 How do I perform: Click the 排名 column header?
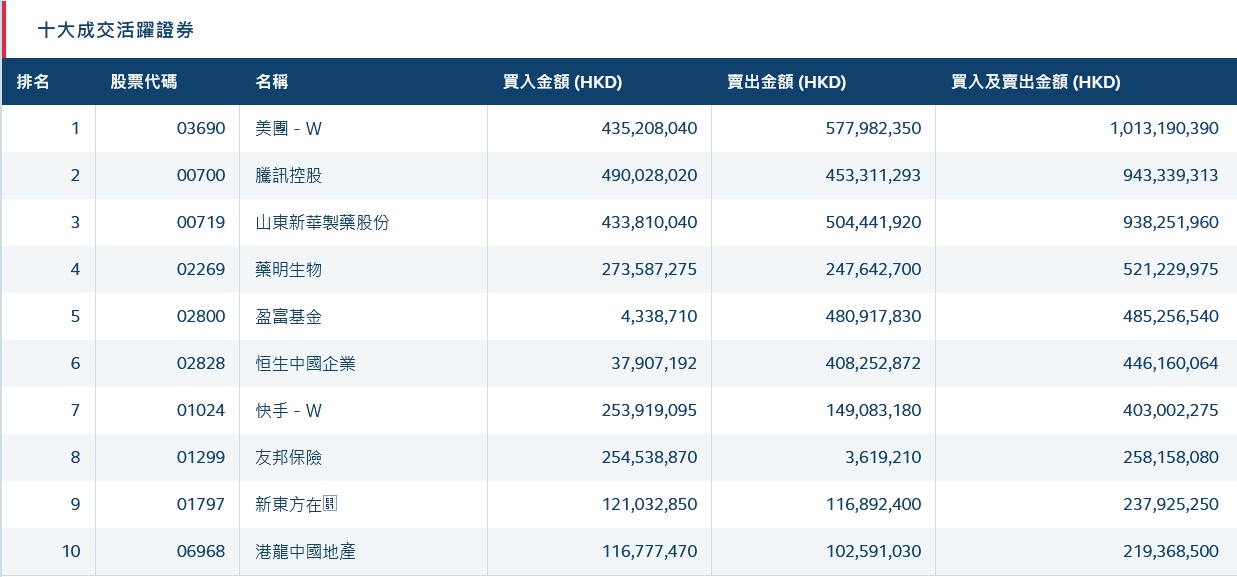coord(33,82)
